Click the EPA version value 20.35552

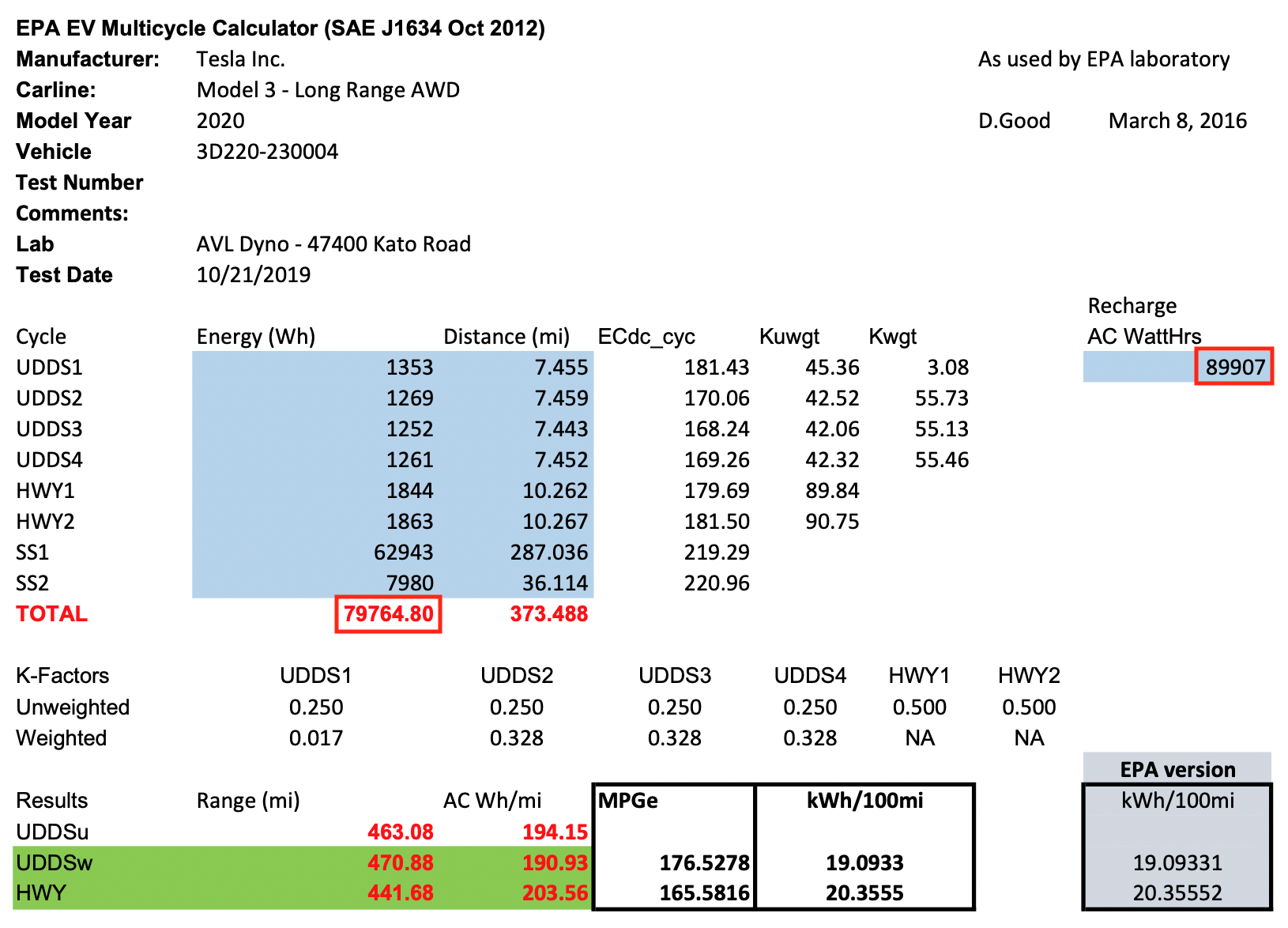click(1177, 893)
